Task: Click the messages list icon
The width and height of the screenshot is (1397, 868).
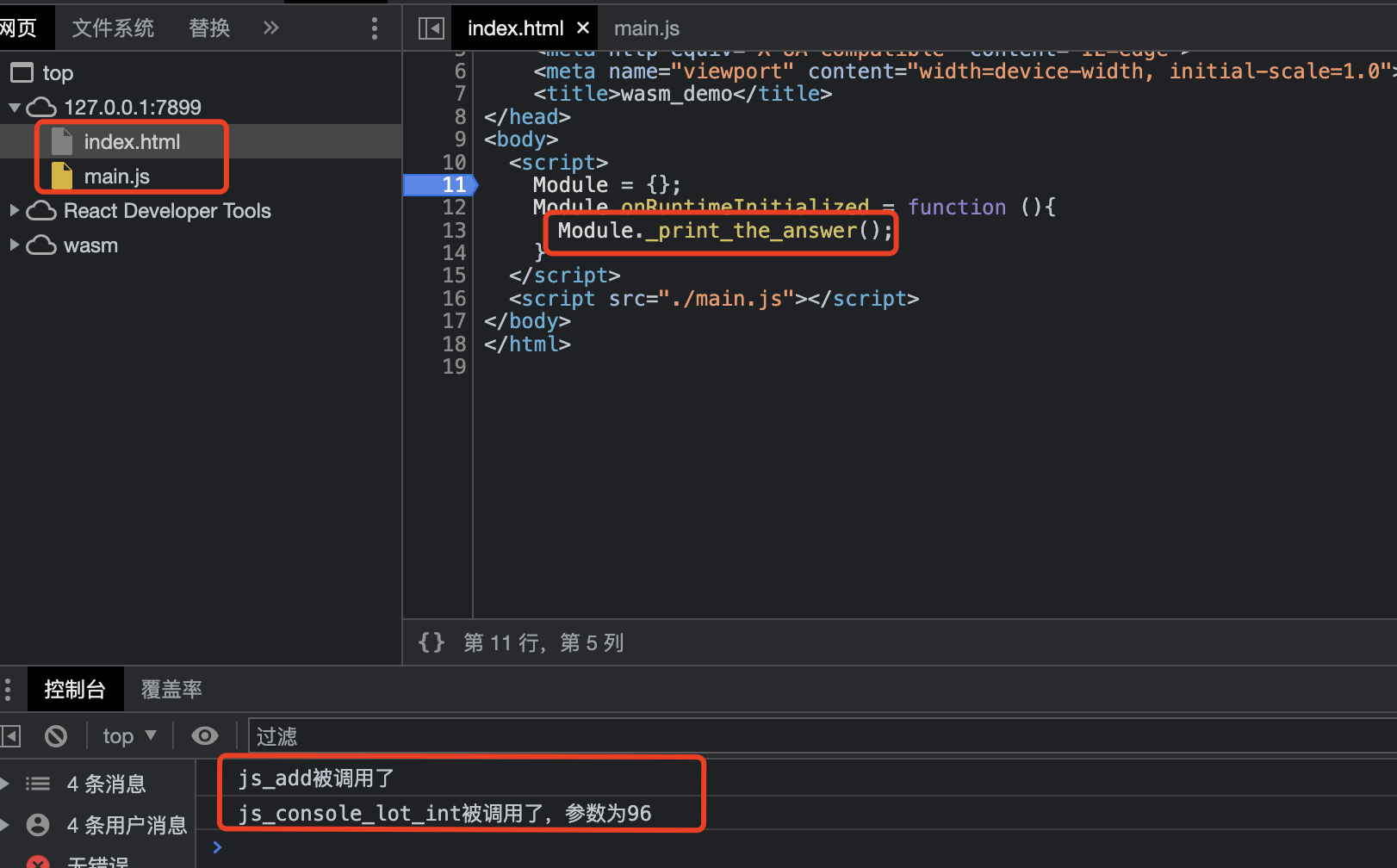Action: tap(38, 784)
